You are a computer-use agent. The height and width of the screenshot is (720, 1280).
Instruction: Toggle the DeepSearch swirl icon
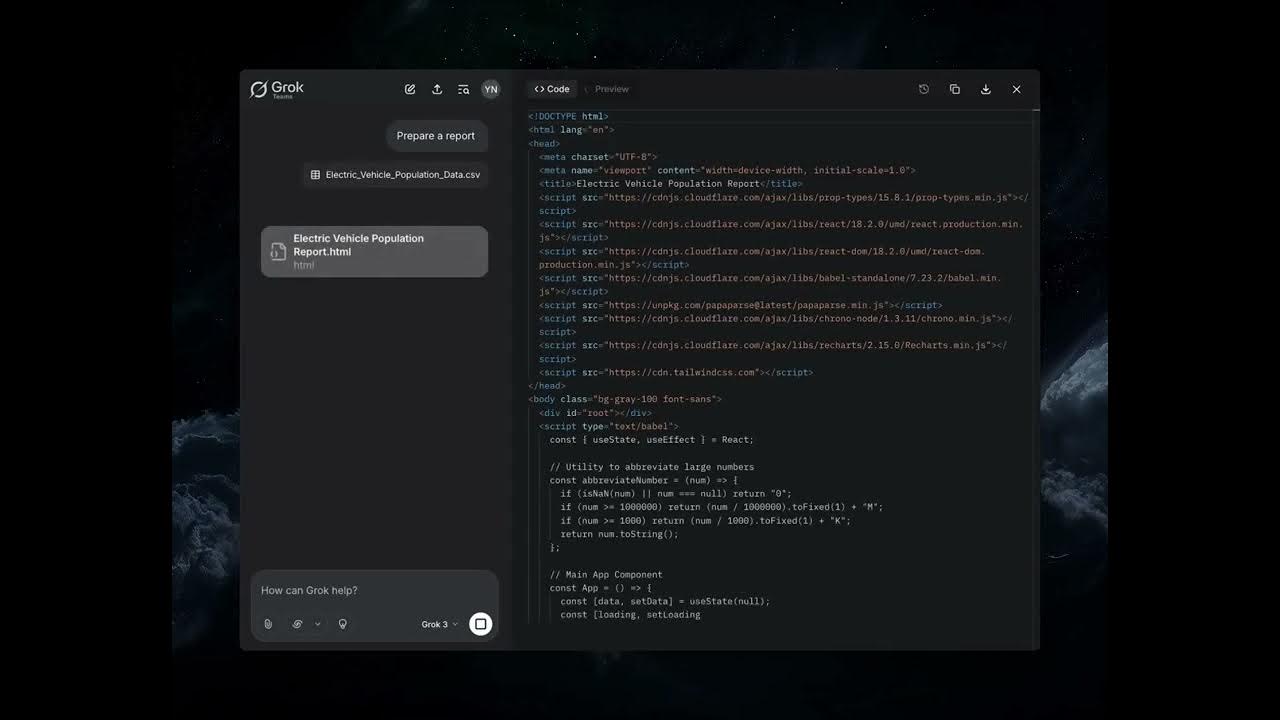(x=297, y=624)
